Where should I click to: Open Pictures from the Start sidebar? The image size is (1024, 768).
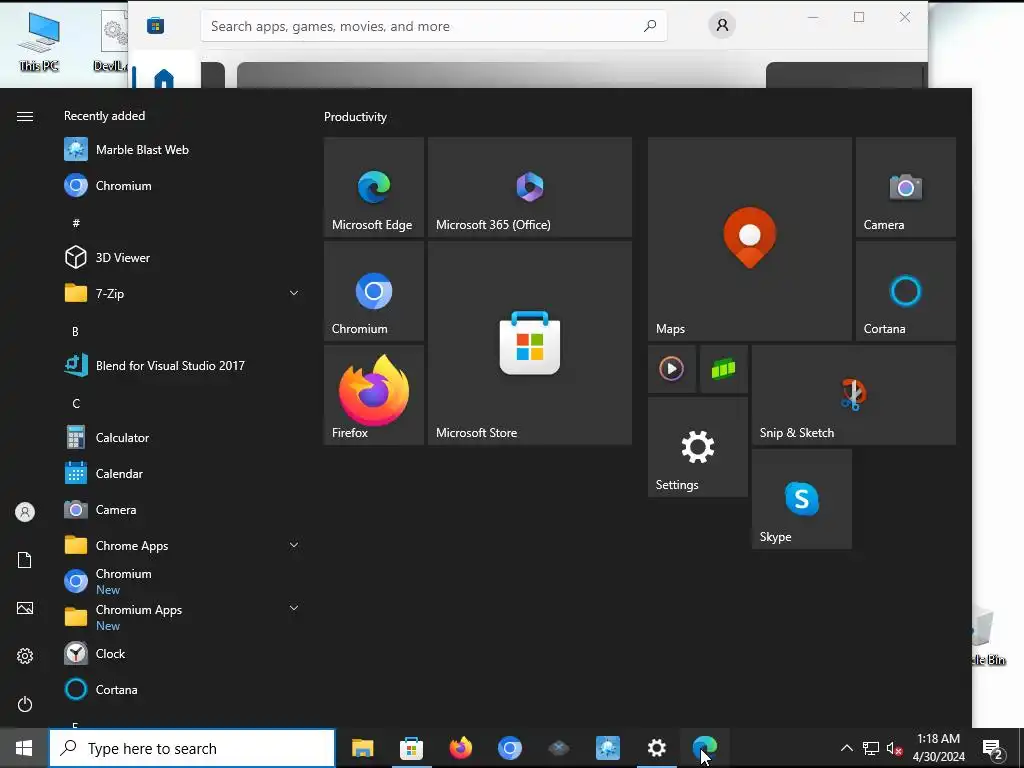point(25,608)
